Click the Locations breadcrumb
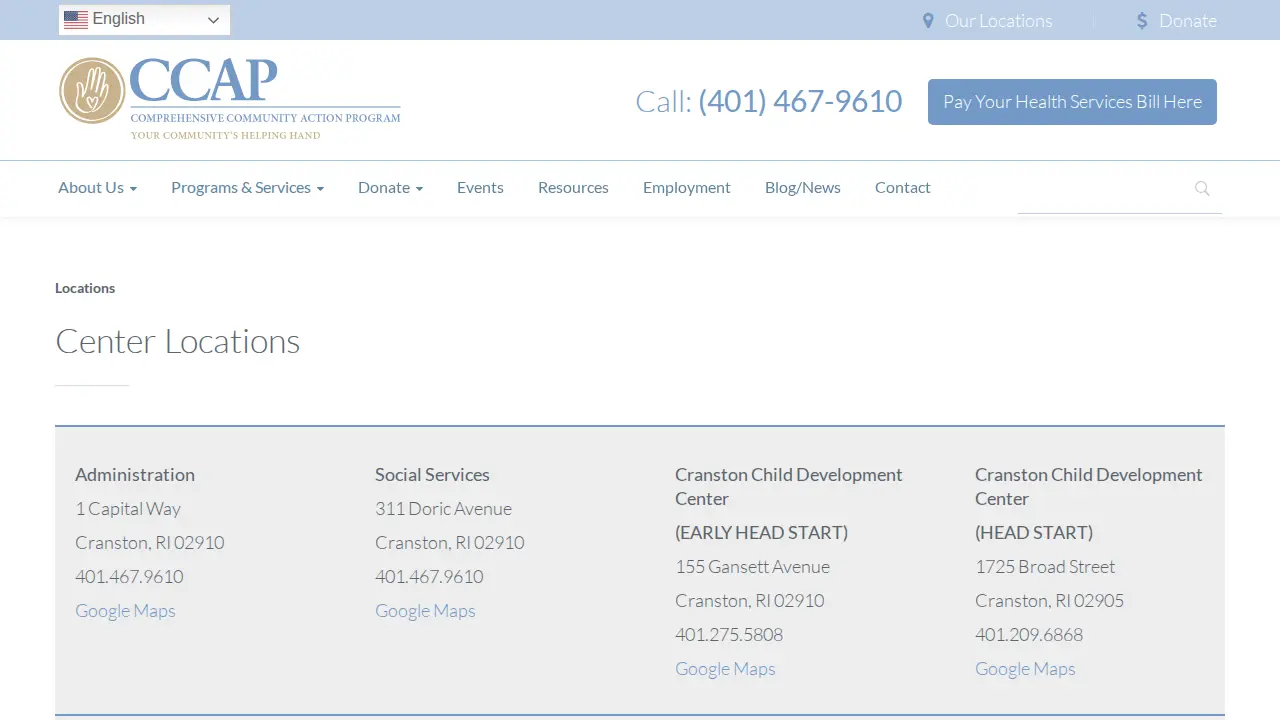The height and width of the screenshot is (720, 1280). [x=85, y=288]
